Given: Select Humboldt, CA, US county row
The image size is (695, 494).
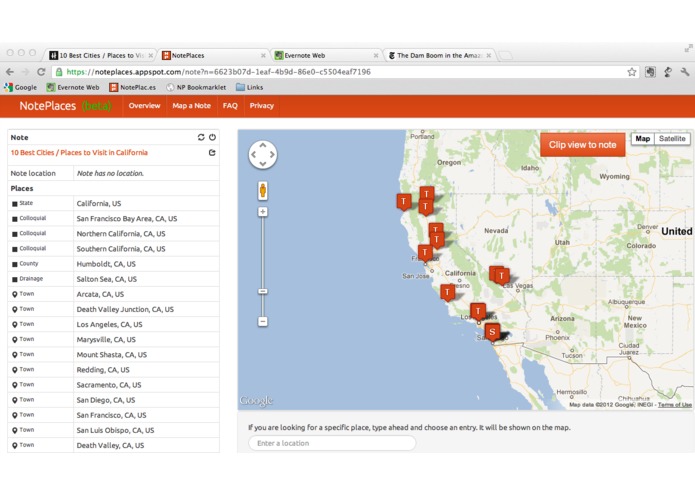Looking at the screenshot, I should 113,264.
